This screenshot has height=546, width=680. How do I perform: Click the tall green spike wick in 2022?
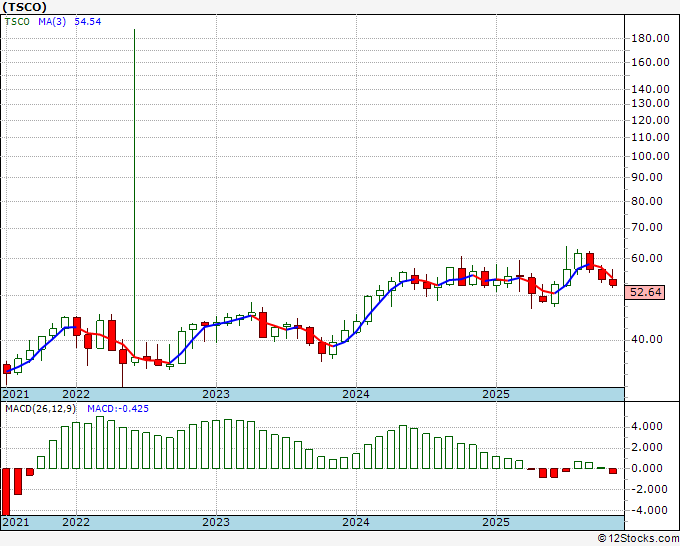coord(134,150)
